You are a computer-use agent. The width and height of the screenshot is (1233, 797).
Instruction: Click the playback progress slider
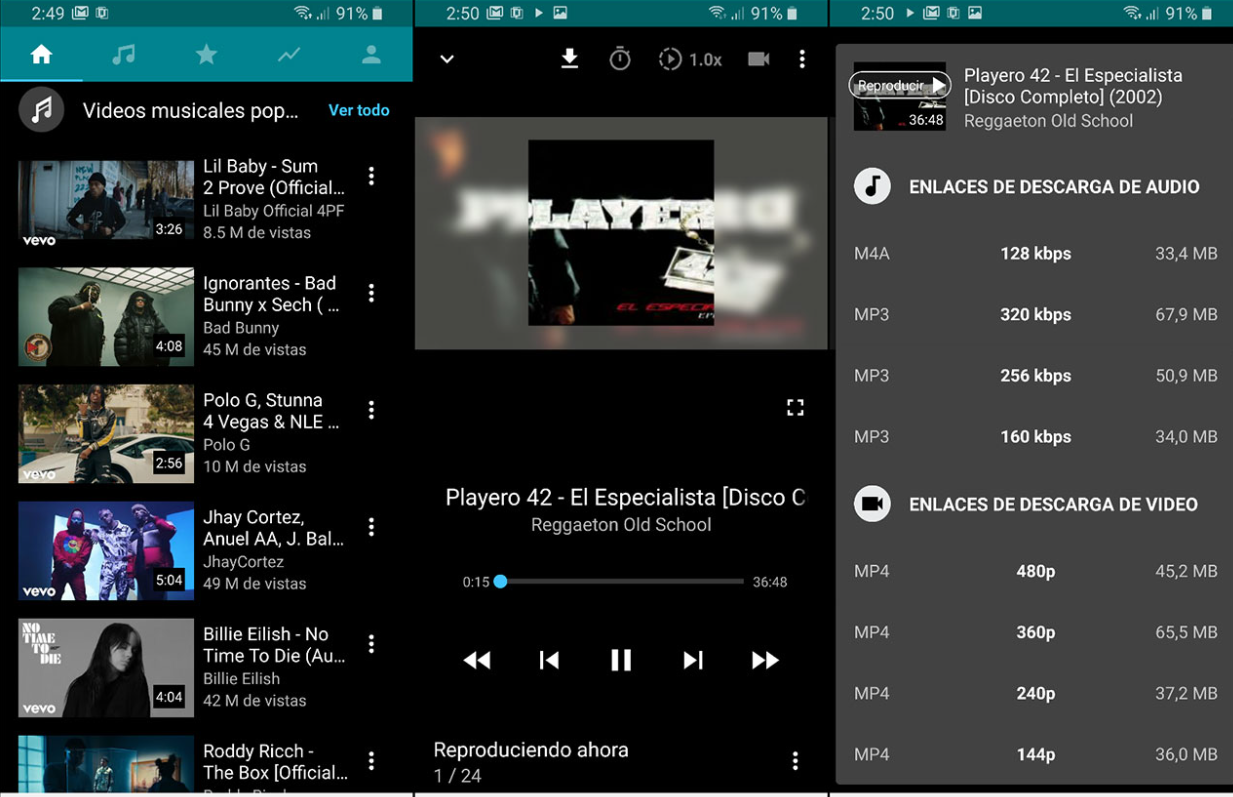621,581
